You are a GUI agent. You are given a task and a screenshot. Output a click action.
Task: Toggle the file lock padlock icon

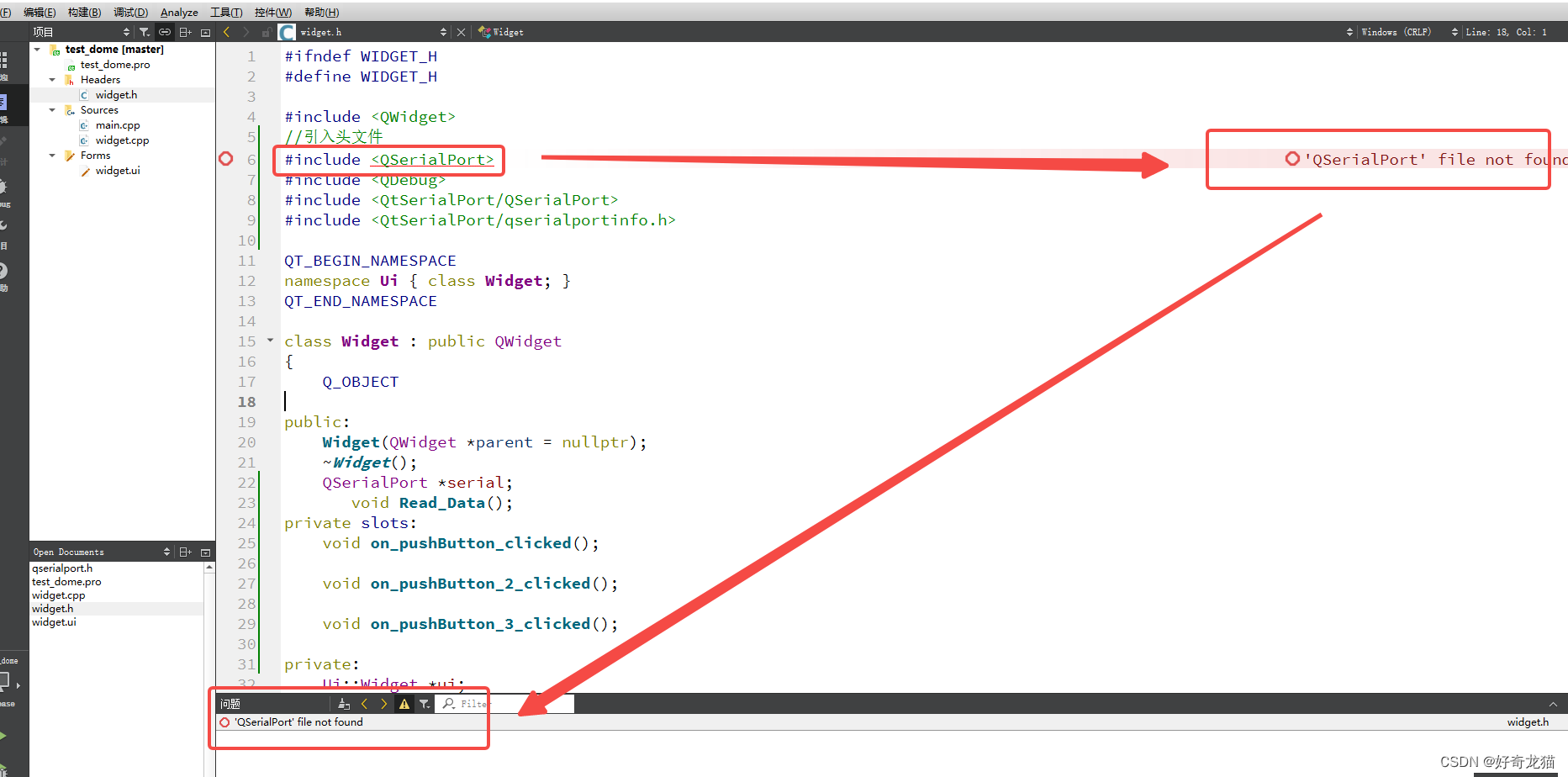pyautogui.click(x=265, y=31)
